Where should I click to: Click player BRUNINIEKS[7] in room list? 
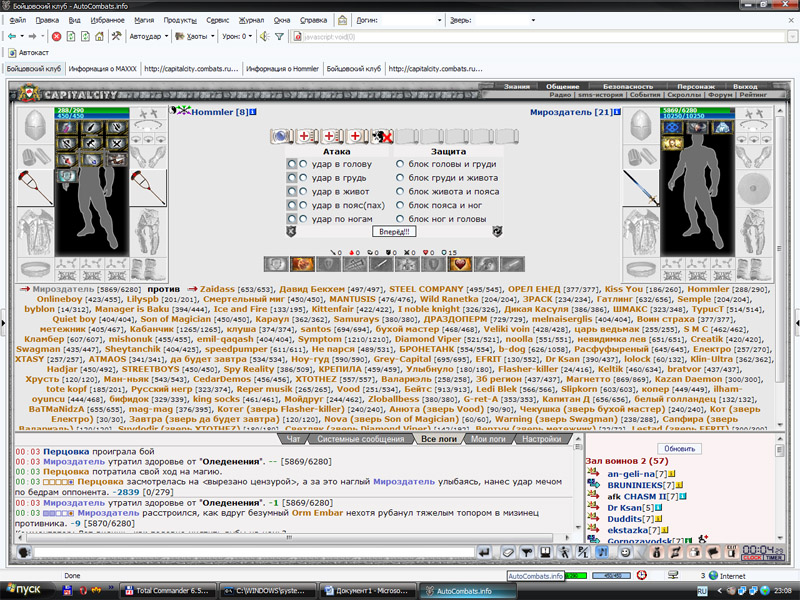[x=641, y=485]
